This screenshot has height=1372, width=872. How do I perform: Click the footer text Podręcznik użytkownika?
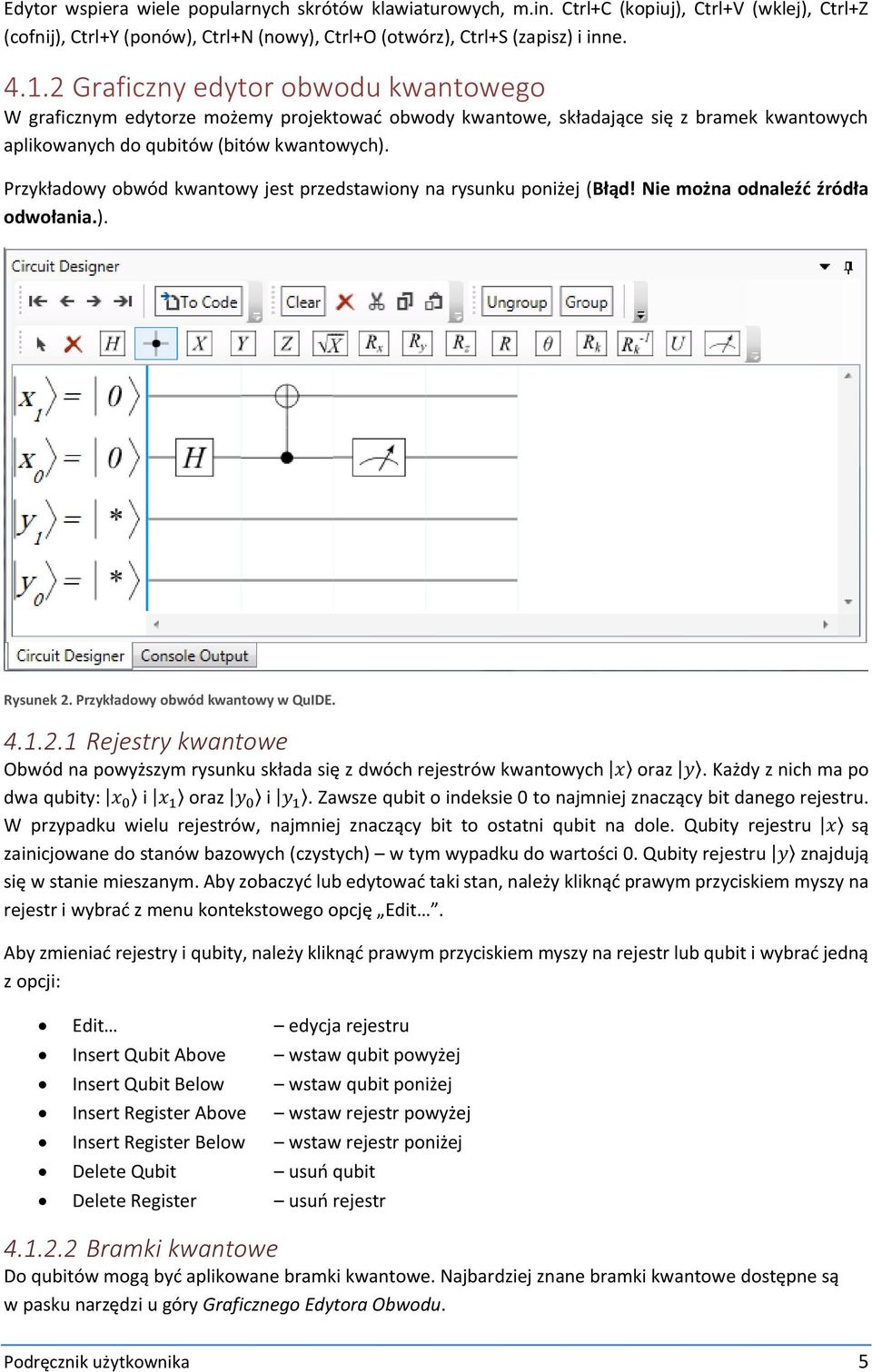tap(97, 1361)
